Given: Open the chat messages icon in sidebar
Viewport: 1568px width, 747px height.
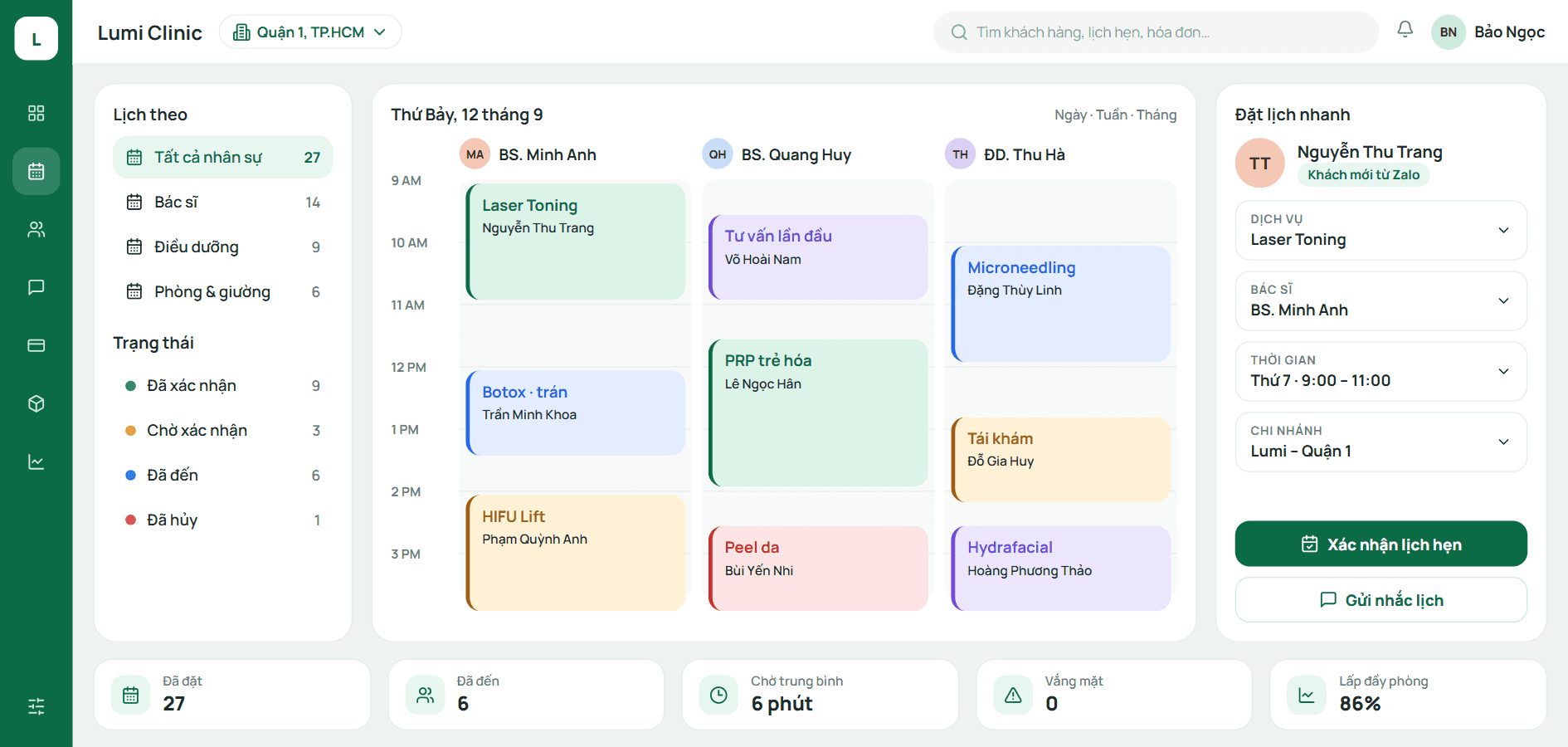Looking at the screenshot, I should 36,287.
